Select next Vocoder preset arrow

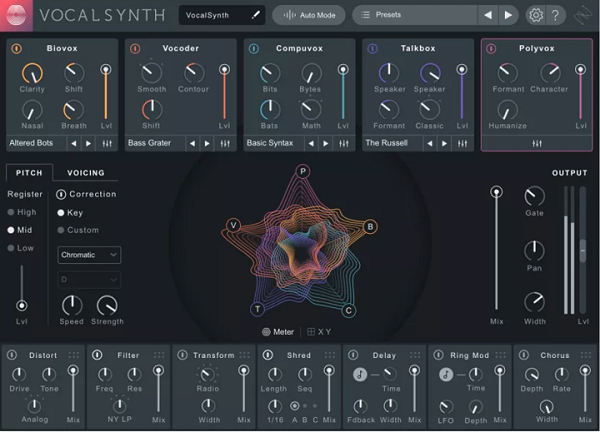207,143
